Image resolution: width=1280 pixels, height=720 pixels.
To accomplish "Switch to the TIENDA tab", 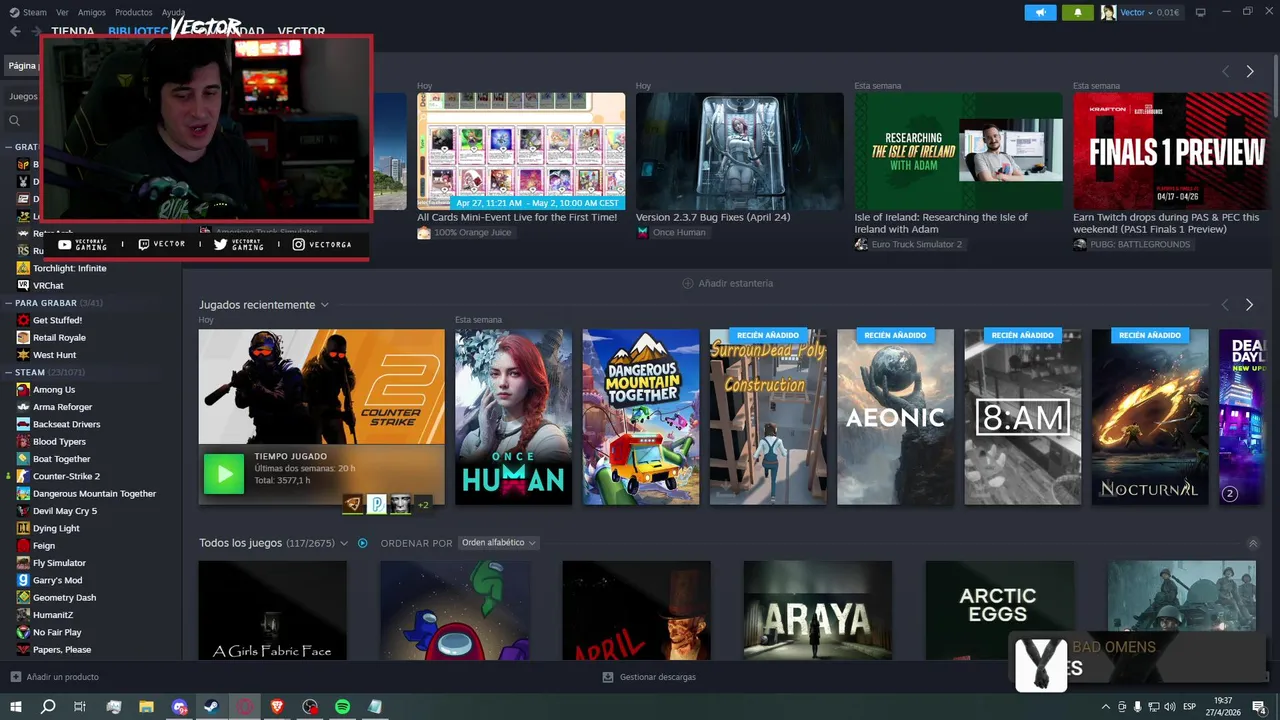I will [x=73, y=31].
